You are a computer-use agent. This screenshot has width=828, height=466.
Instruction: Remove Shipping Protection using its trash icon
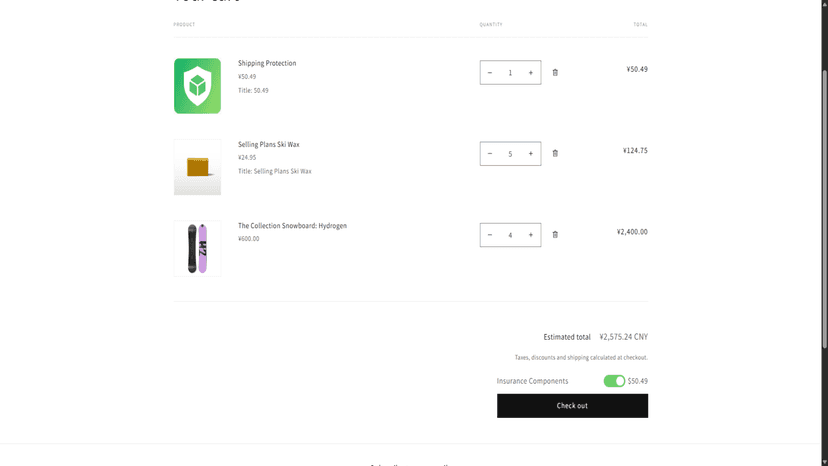(x=555, y=72)
